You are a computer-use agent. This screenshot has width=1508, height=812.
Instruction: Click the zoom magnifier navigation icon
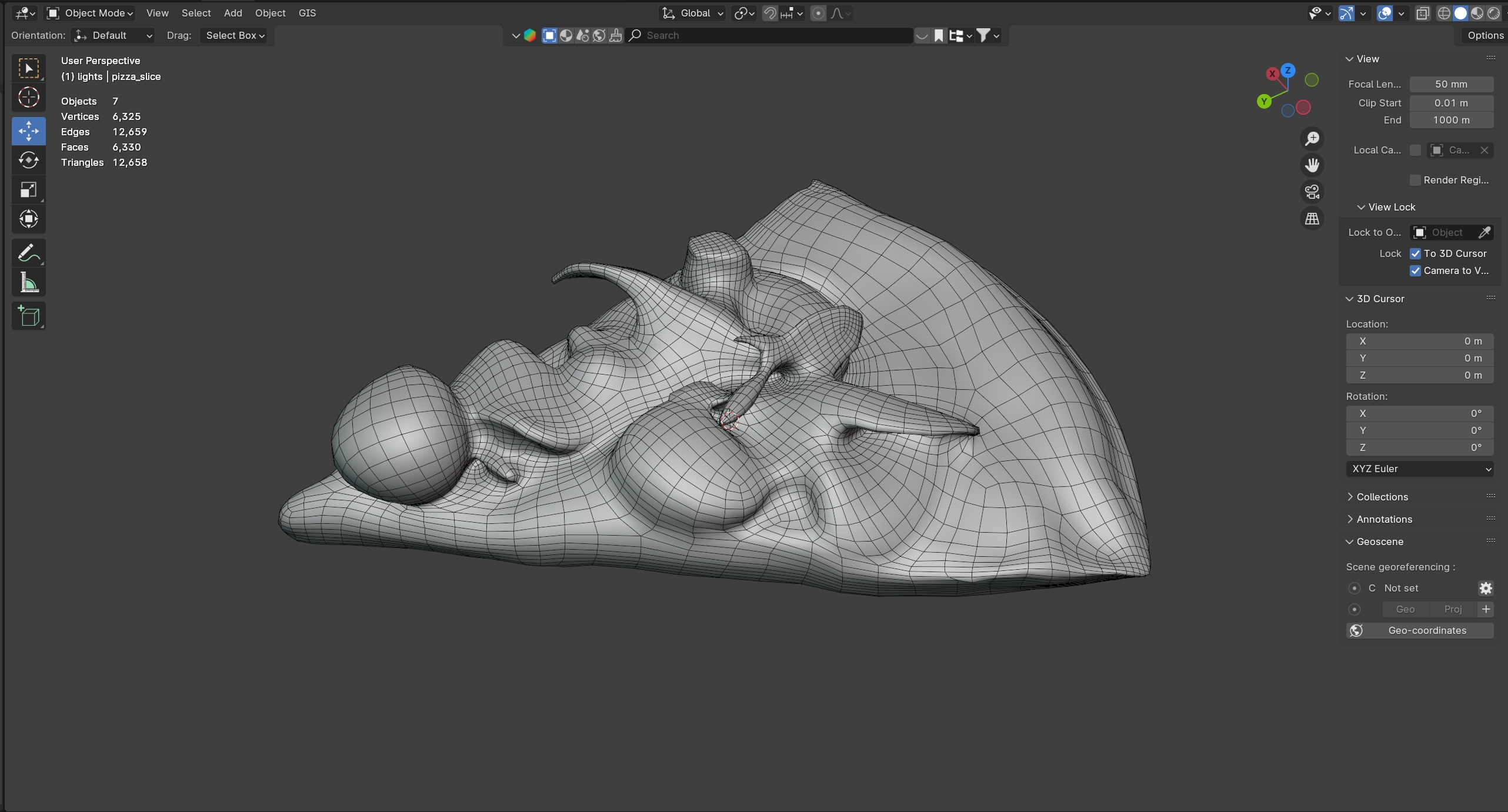point(1312,139)
